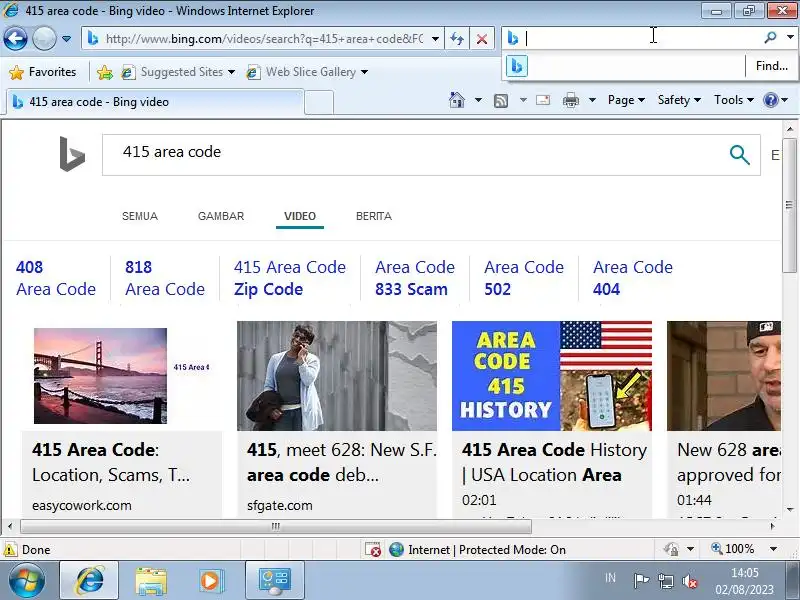Click the Refresh page icon
Viewport: 800px width, 600px height.
click(x=457, y=39)
